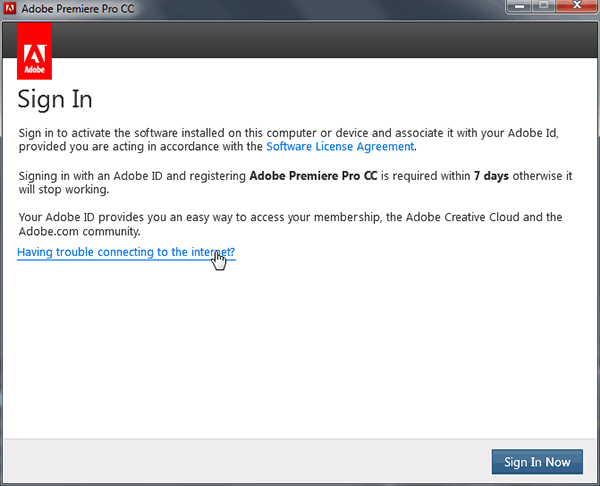Open the Software License Agreement link

[x=340, y=147]
